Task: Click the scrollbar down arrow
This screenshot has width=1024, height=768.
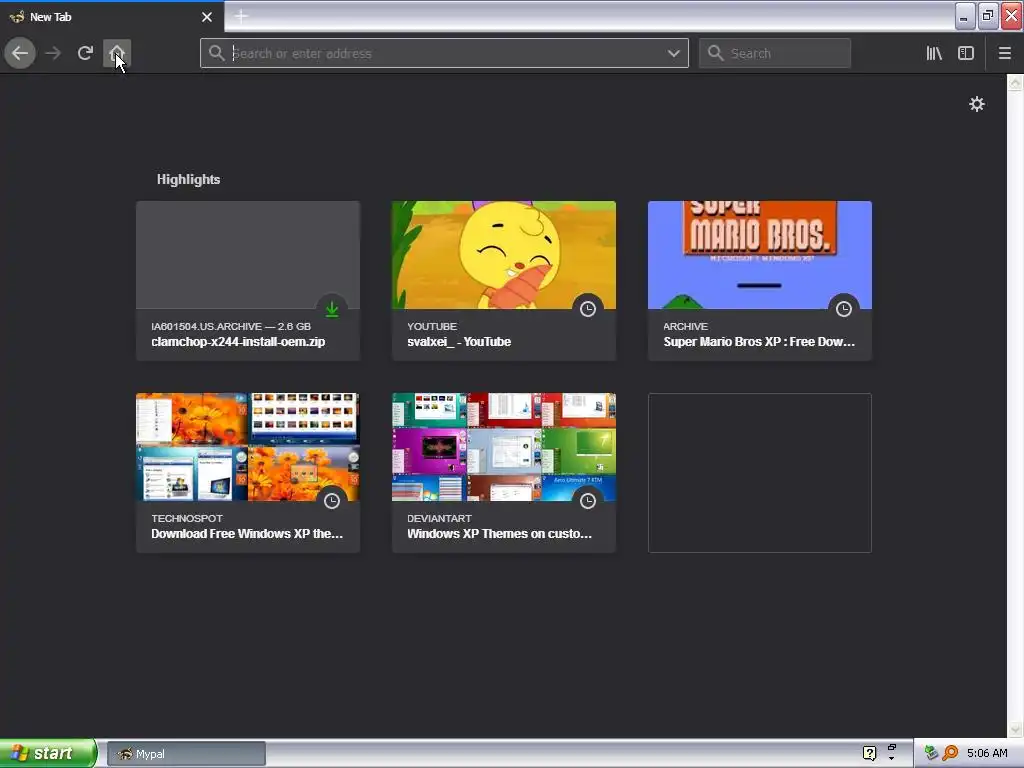Action: [x=1015, y=729]
